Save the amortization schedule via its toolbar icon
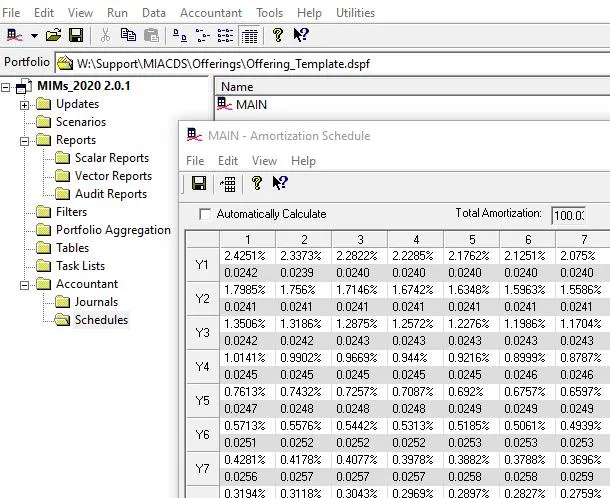The image size is (610, 498). 198,183
